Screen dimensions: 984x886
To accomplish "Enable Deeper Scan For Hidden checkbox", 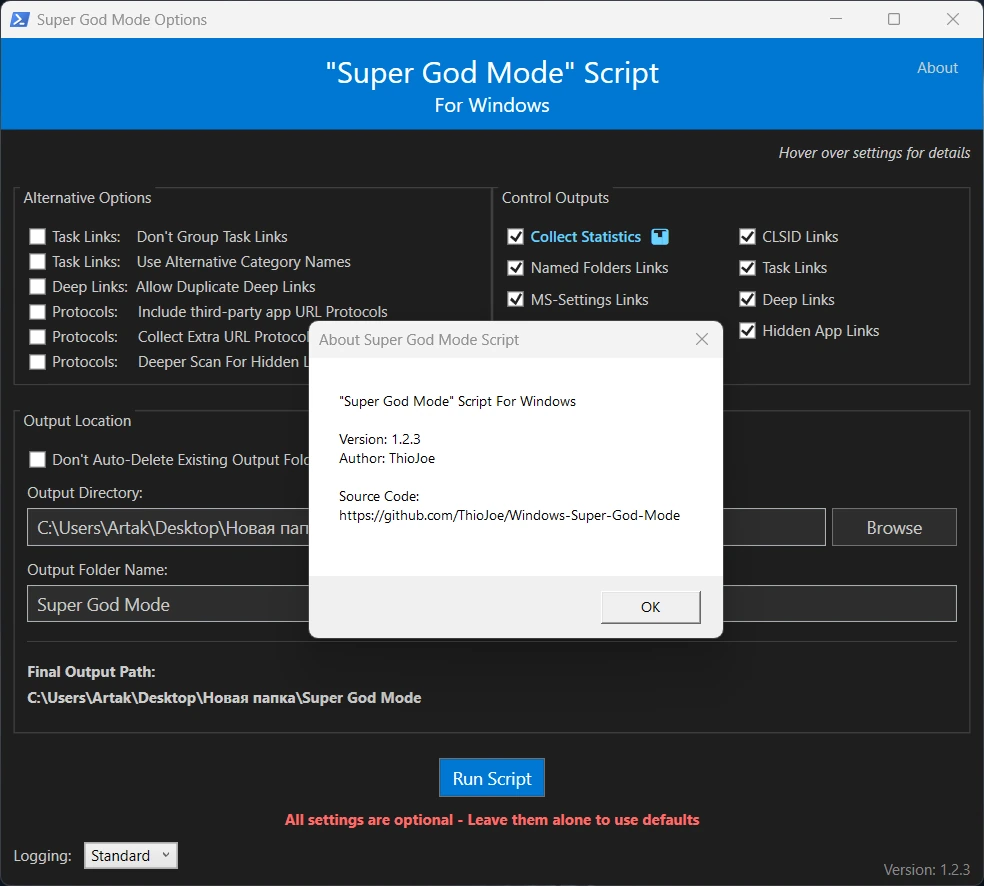I will (x=38, y=362).
